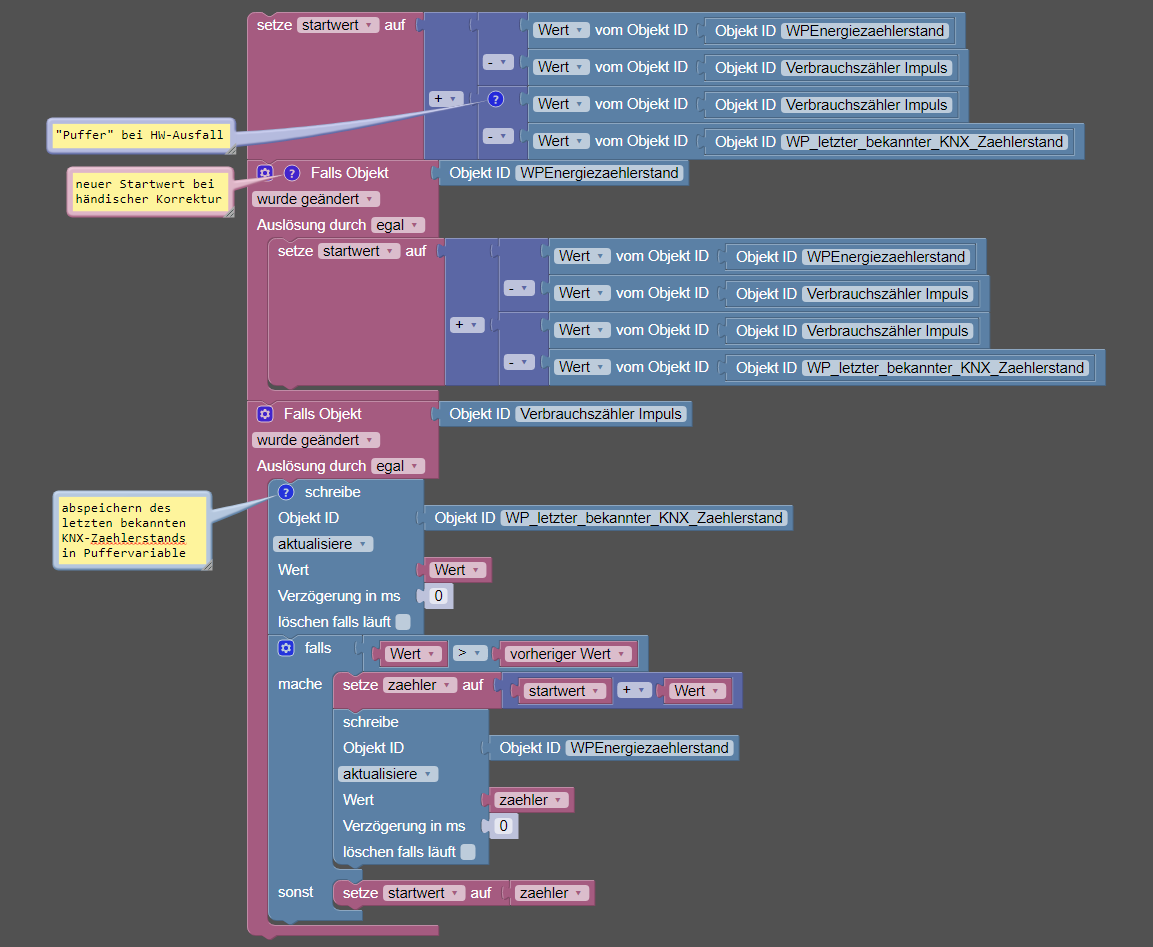Open startwert dropdown inside the startwert + Wert sum

[x=565, y=691]
